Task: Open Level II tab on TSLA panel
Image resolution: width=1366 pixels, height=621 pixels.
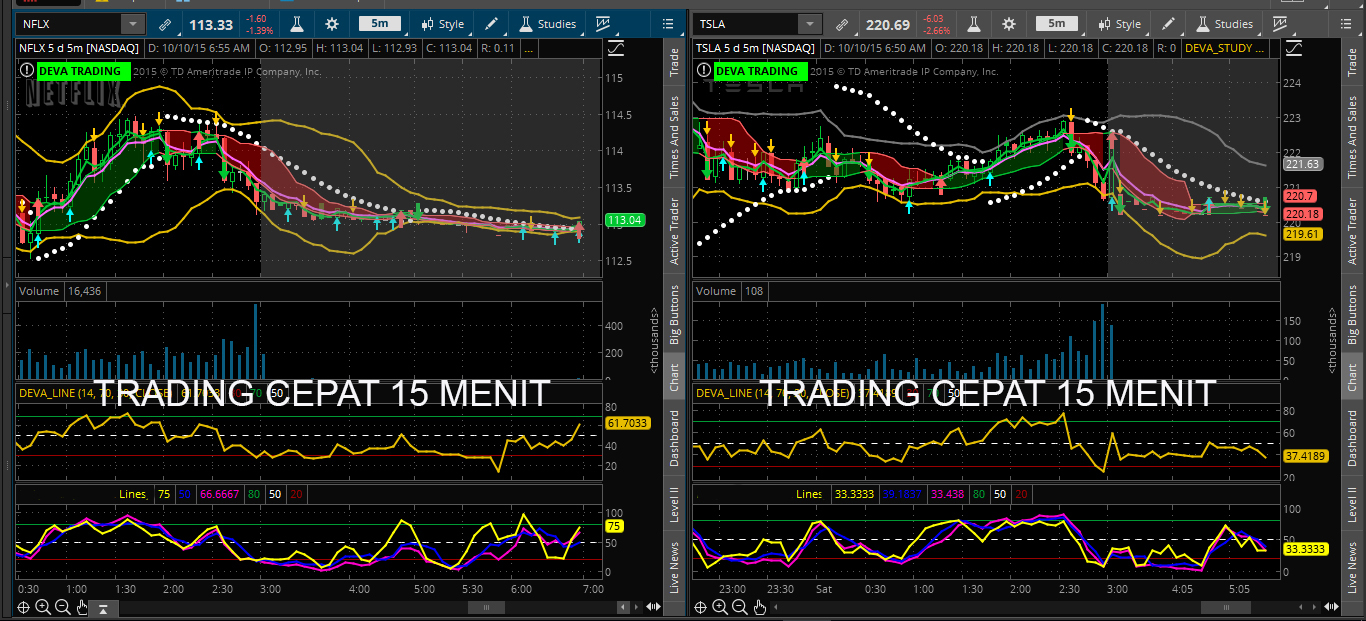Action: (x=1352, y=505)
